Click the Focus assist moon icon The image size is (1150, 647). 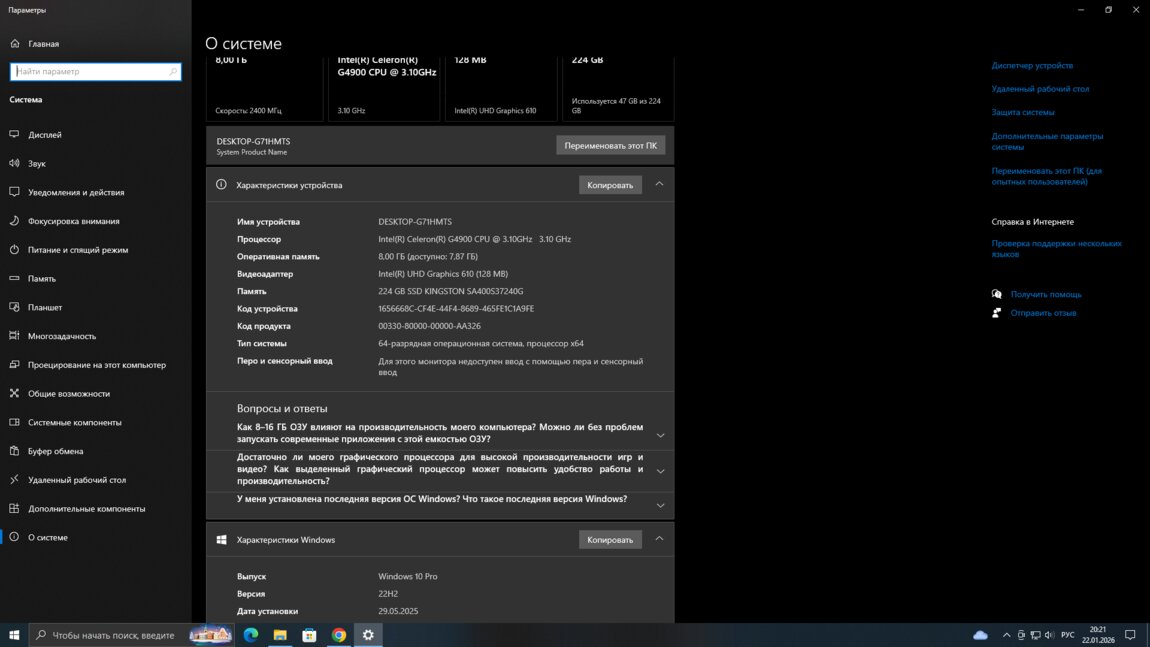(14, 221)
